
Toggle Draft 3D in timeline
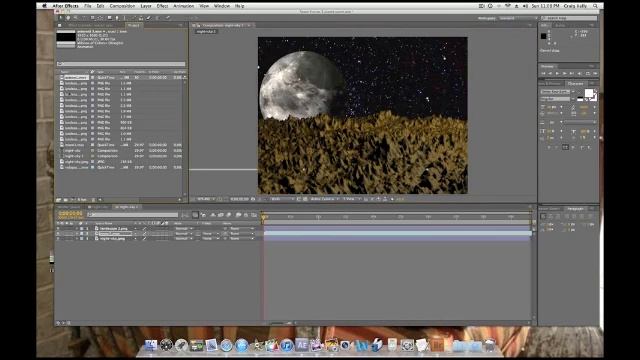203,215
